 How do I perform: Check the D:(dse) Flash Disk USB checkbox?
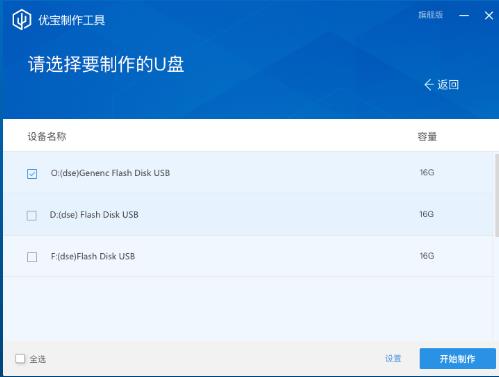click(x=32, y=215)
